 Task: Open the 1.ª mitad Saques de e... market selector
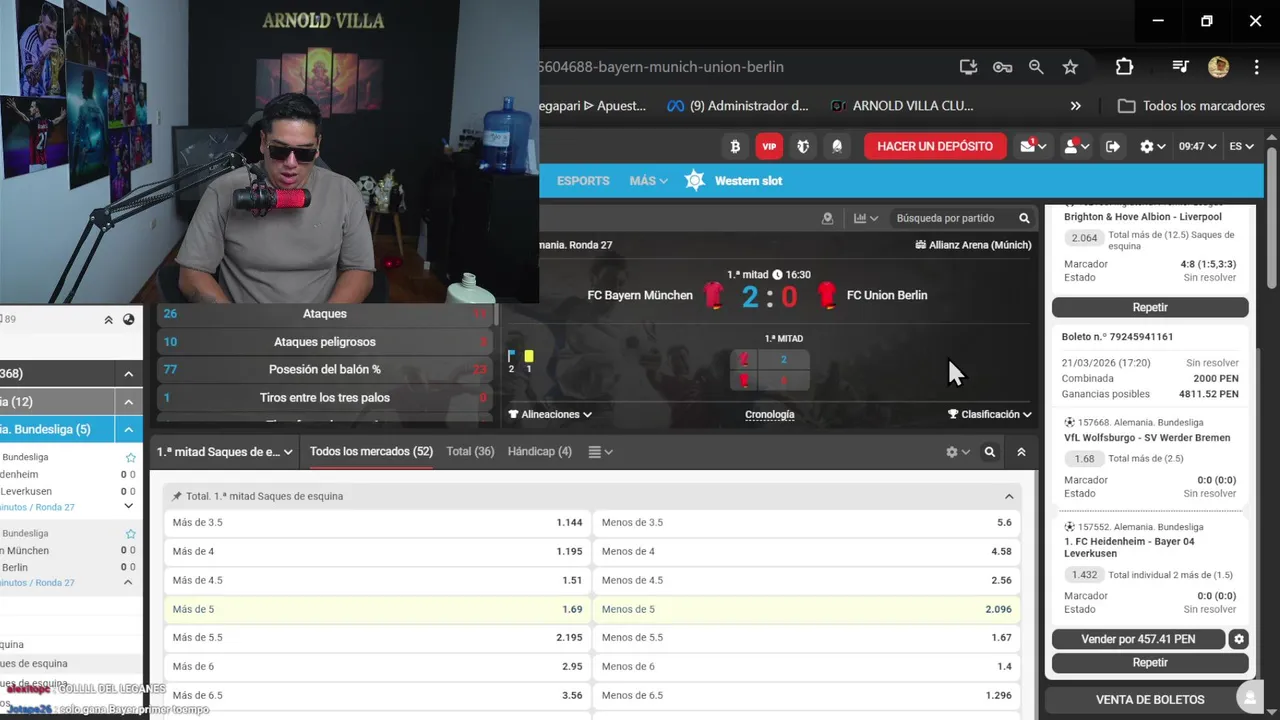225,452
